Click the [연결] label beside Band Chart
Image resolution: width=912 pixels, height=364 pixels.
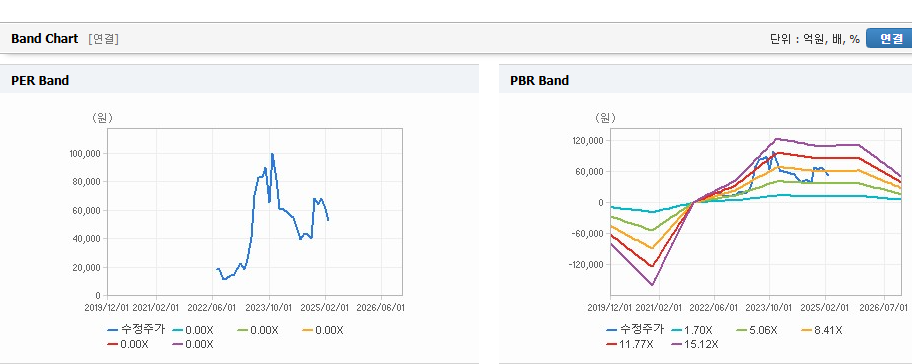pos(104,39)
